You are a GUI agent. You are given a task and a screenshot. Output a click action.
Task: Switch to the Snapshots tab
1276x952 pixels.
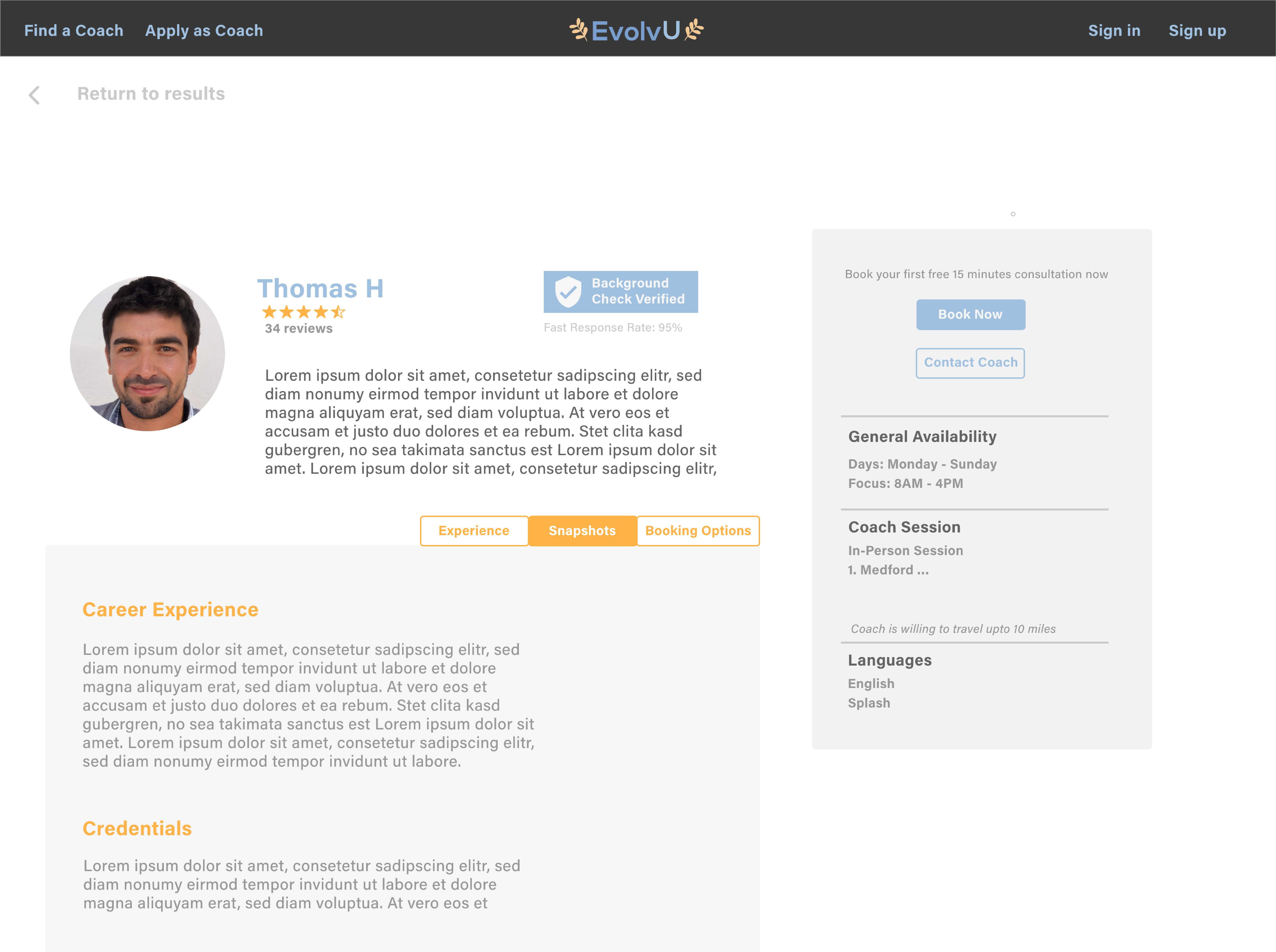click(x=582, y=531)
